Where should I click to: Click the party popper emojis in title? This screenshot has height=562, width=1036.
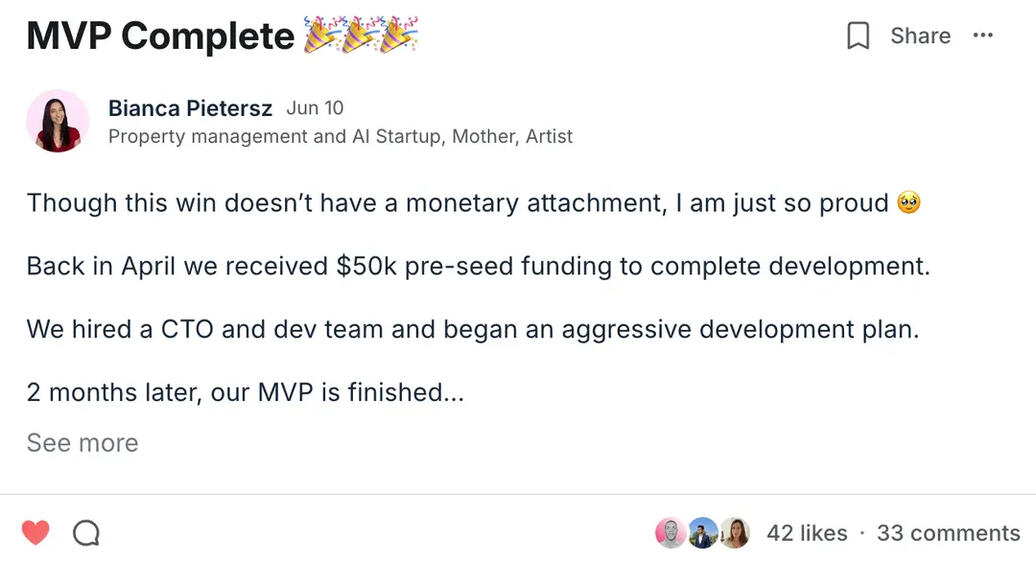[361, 35]
